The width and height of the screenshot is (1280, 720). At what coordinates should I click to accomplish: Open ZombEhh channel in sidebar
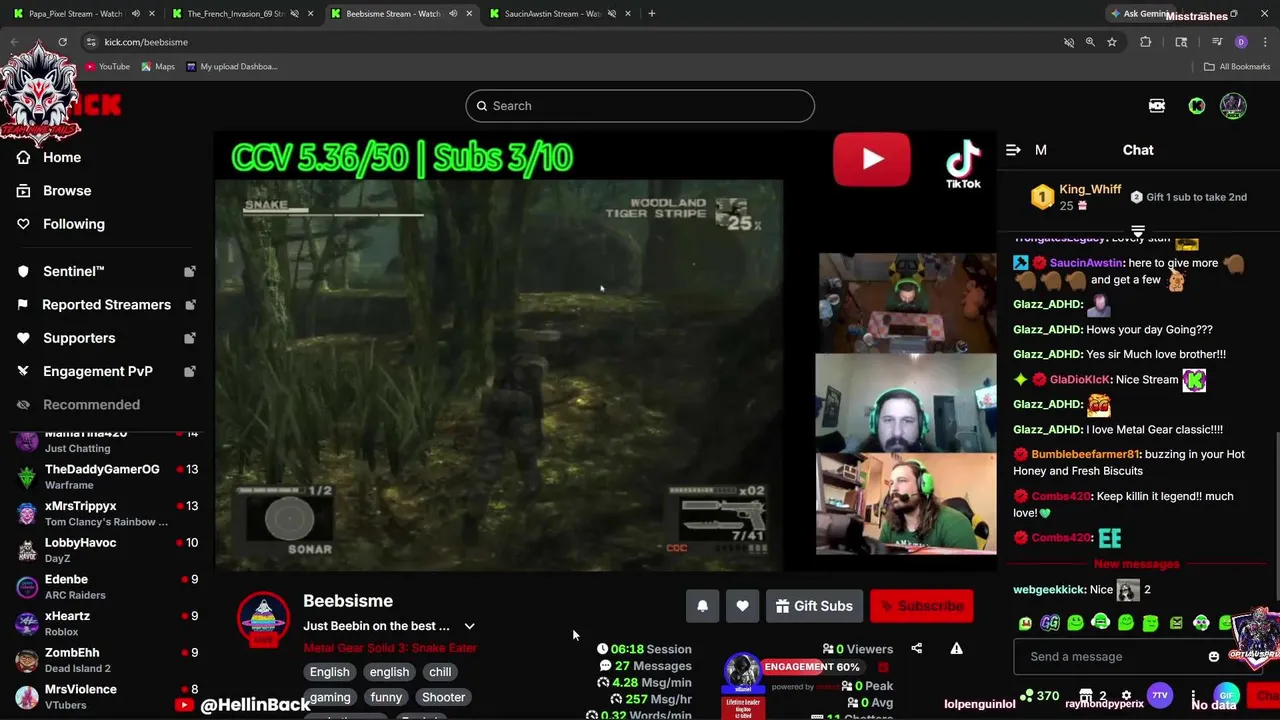tap(107, 660)
